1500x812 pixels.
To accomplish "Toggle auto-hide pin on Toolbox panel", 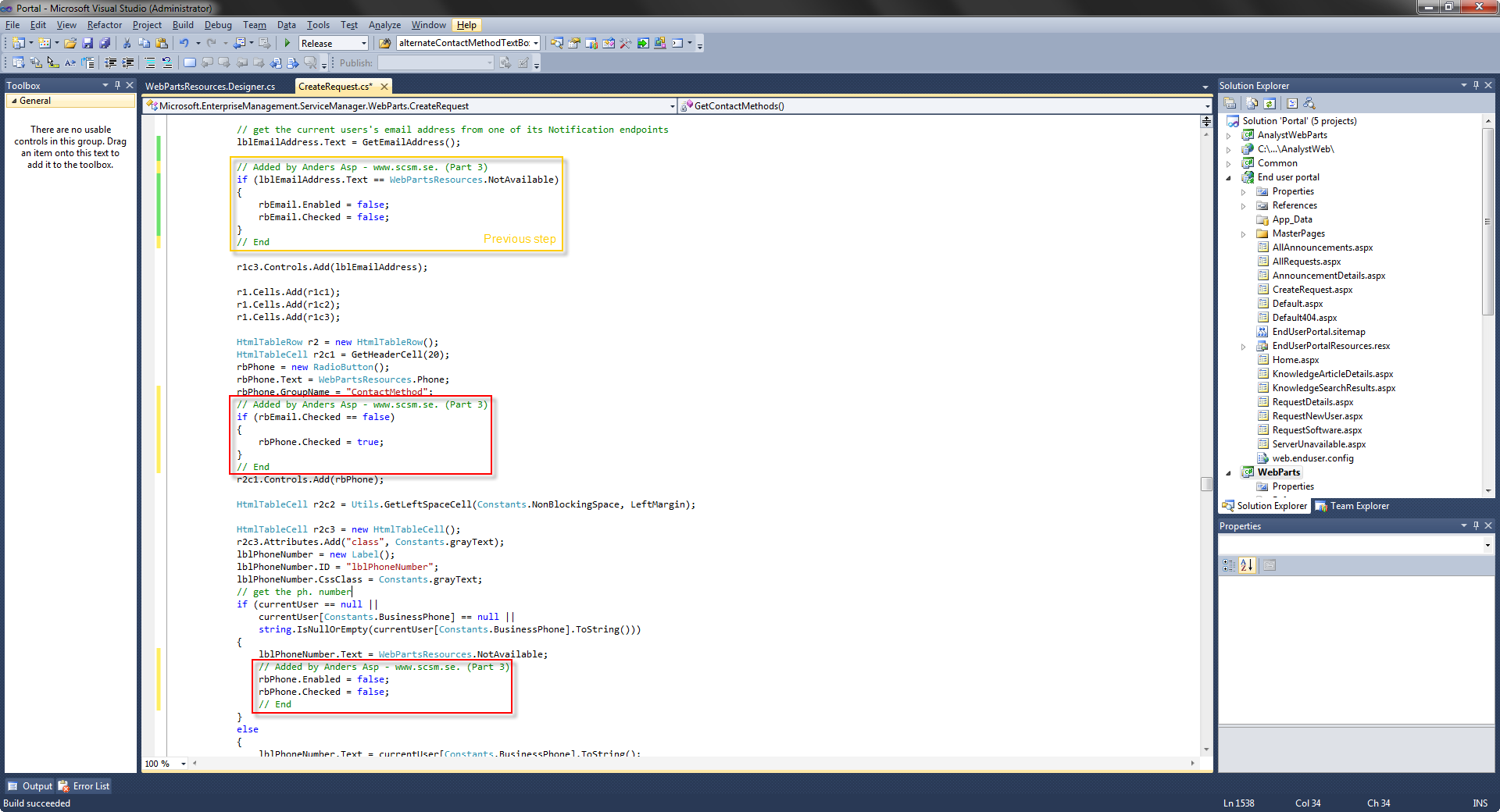I will (x=117, y=85).
